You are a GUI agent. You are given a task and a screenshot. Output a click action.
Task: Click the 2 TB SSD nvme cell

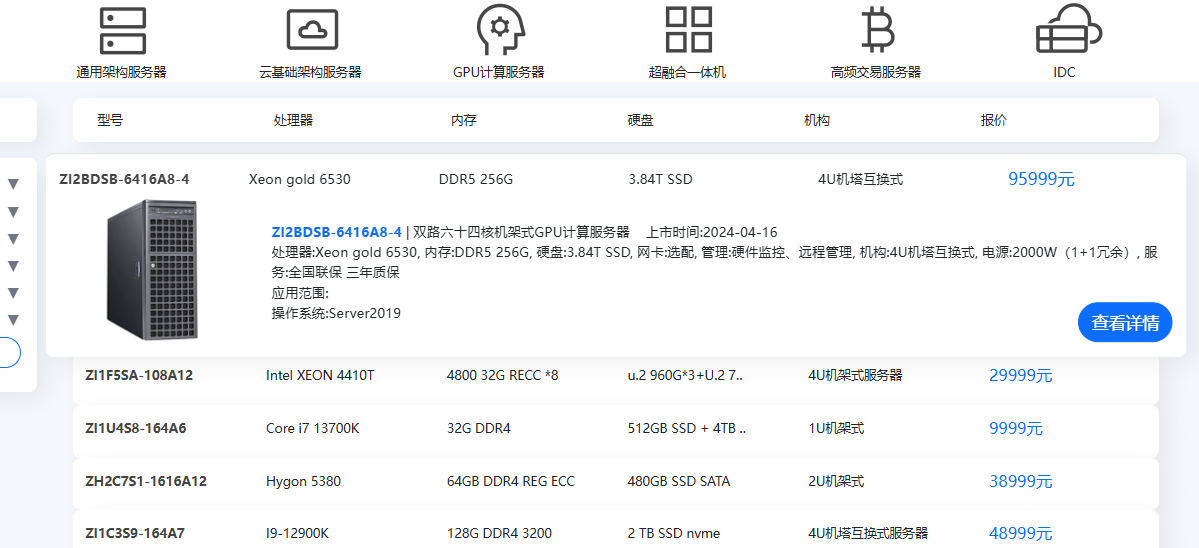click(x=674, y=533)
